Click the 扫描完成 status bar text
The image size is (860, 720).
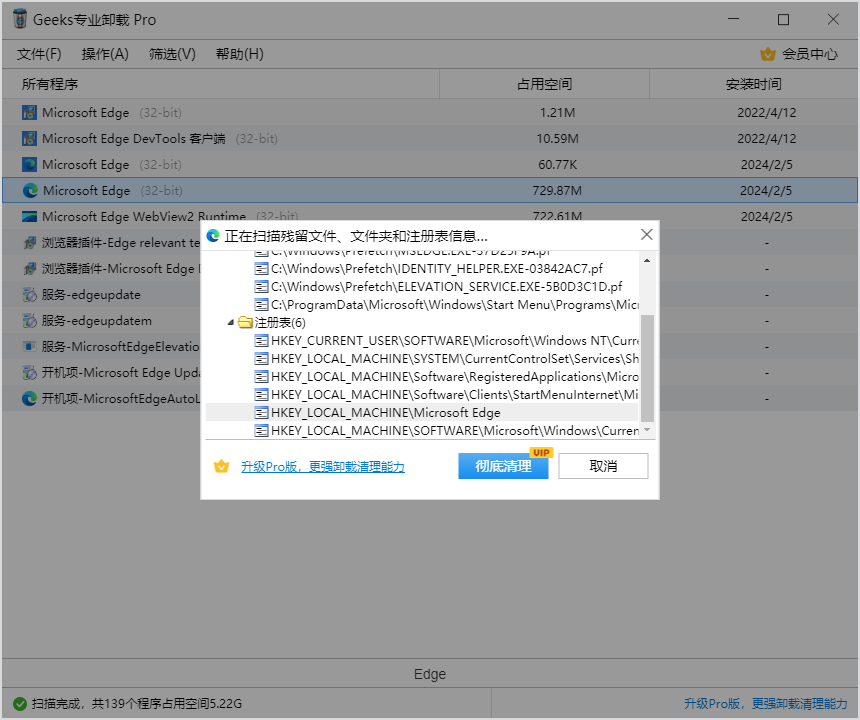click(x=137, y=704)
